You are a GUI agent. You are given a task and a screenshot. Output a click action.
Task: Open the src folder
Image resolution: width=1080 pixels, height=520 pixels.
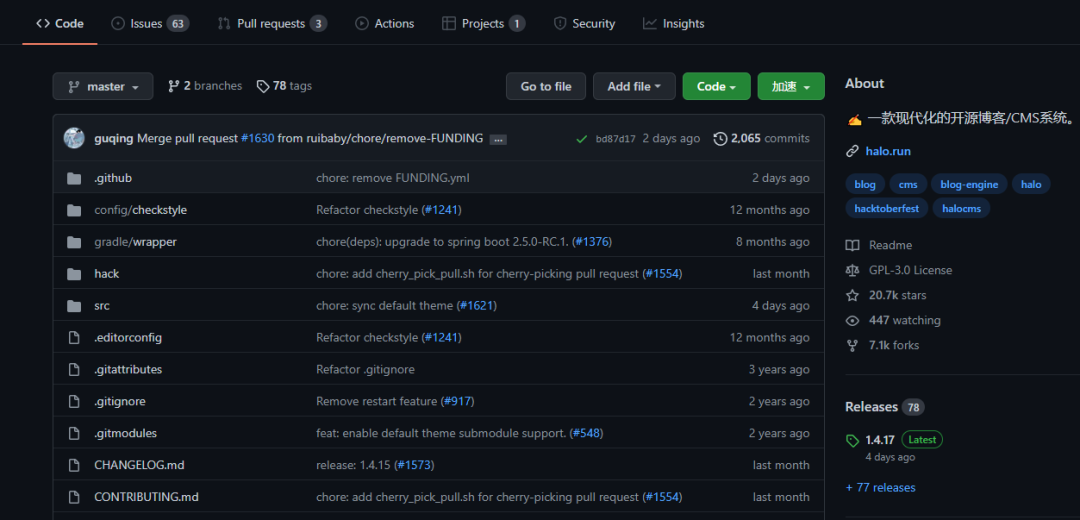tap(102, 306)
